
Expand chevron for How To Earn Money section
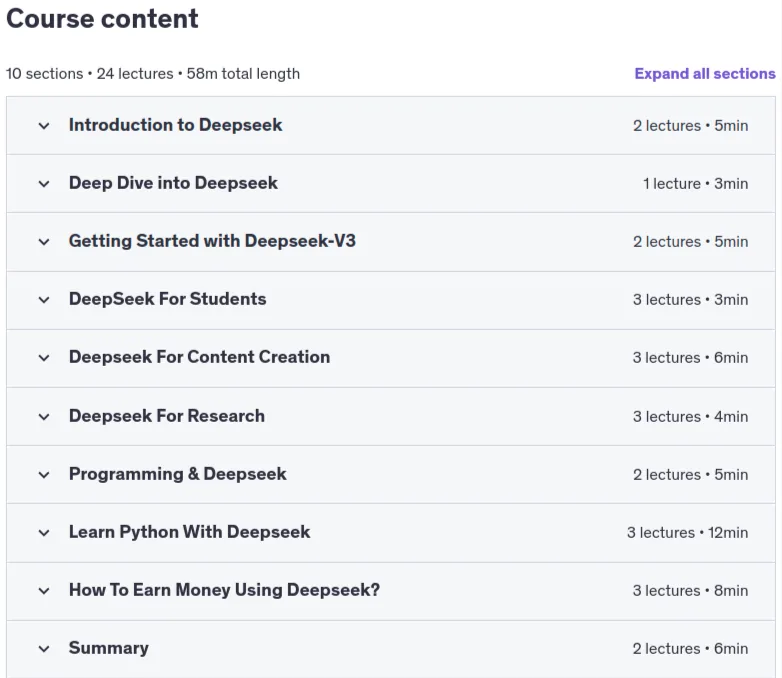(x=44, y=591)
